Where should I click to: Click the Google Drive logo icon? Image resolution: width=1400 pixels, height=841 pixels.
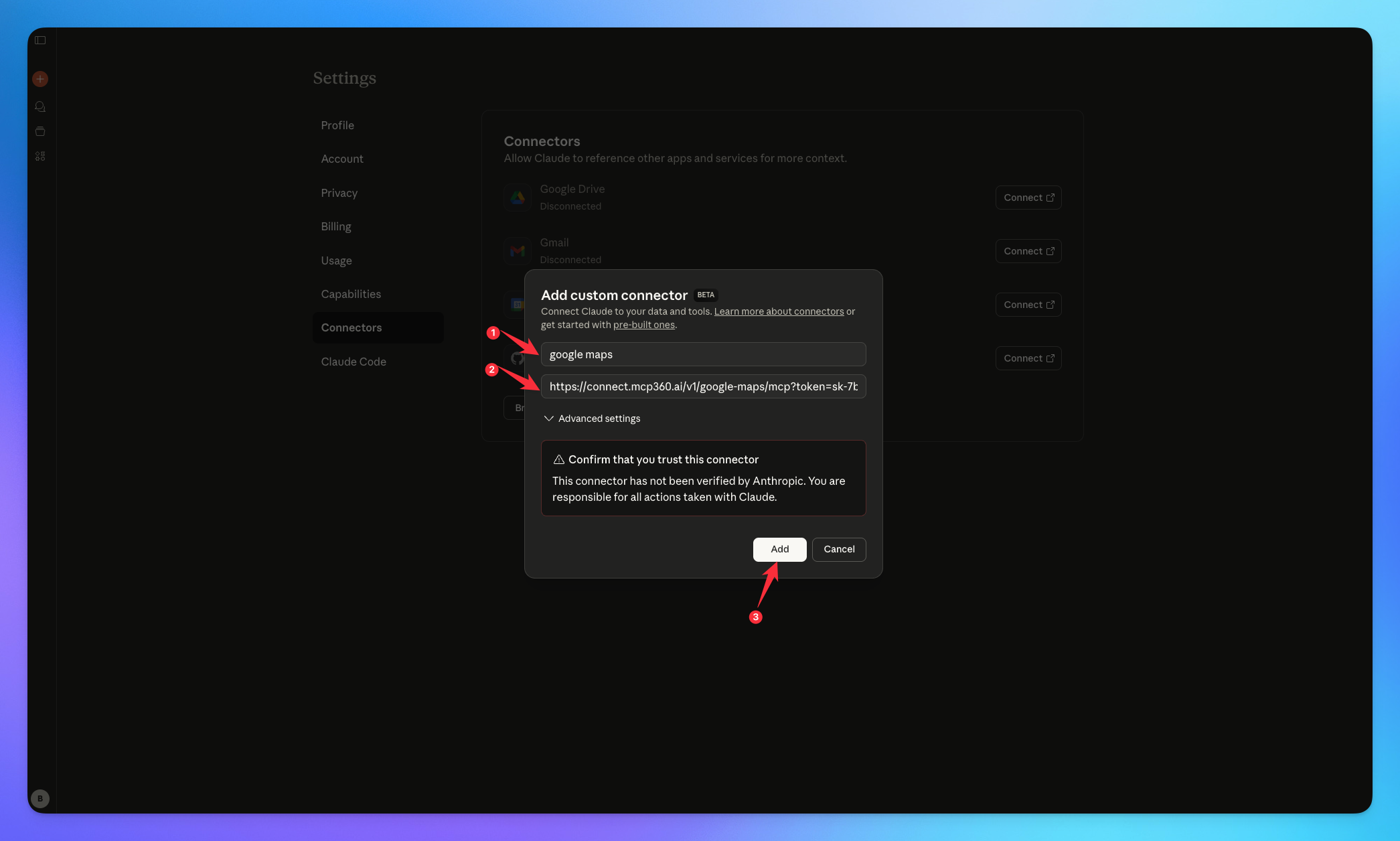tap(518, 198)
